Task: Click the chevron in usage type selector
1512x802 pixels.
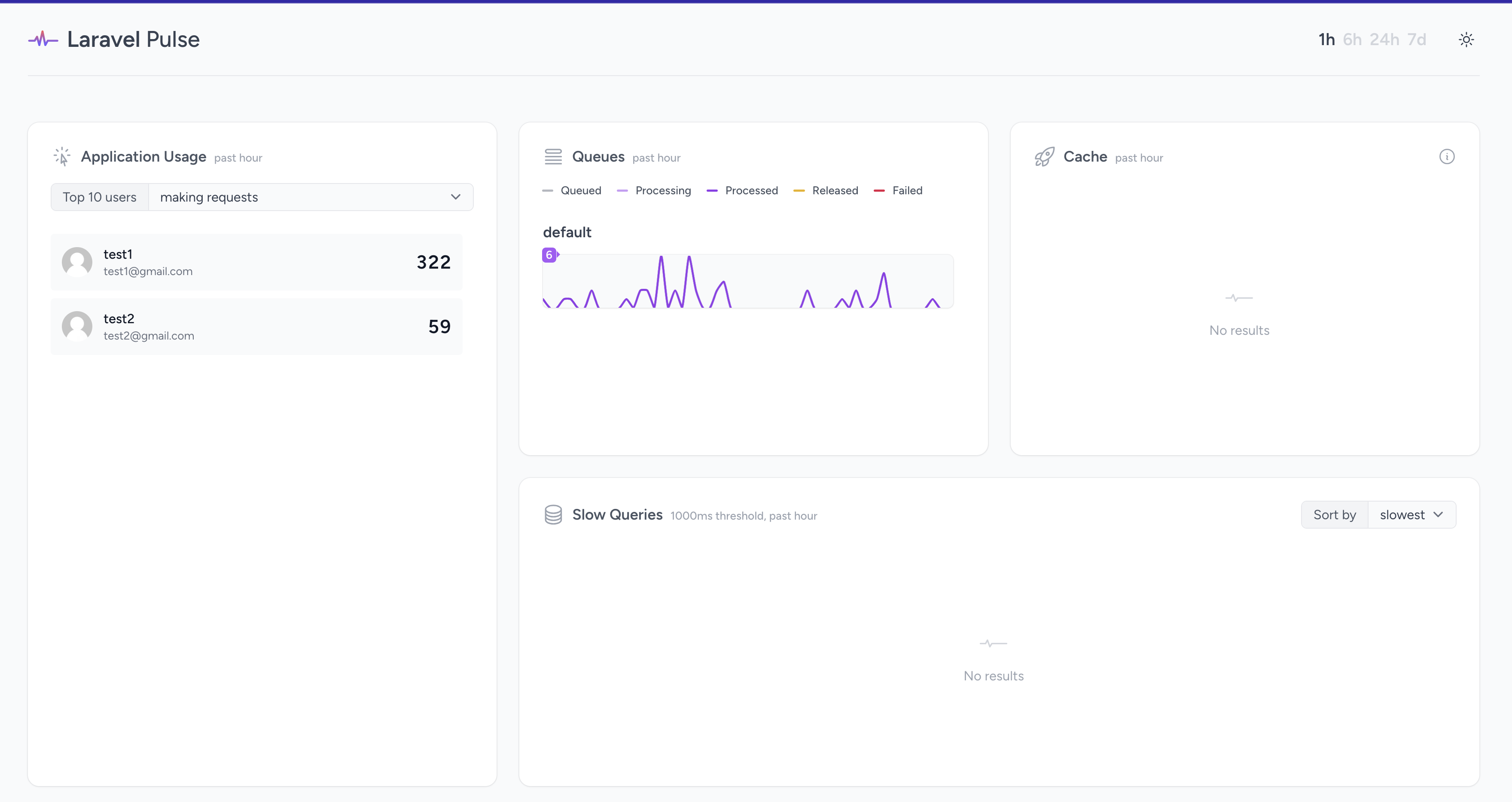Action: 455,197
